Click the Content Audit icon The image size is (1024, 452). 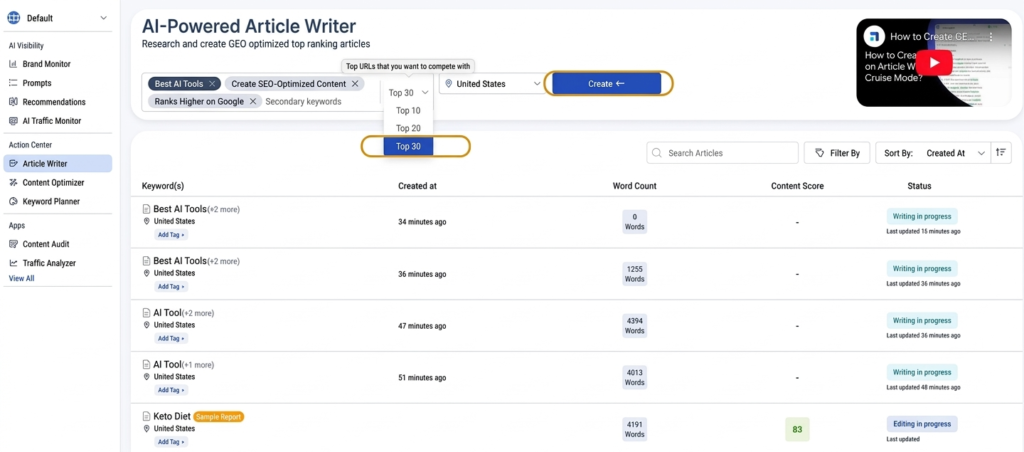(13, 244)
